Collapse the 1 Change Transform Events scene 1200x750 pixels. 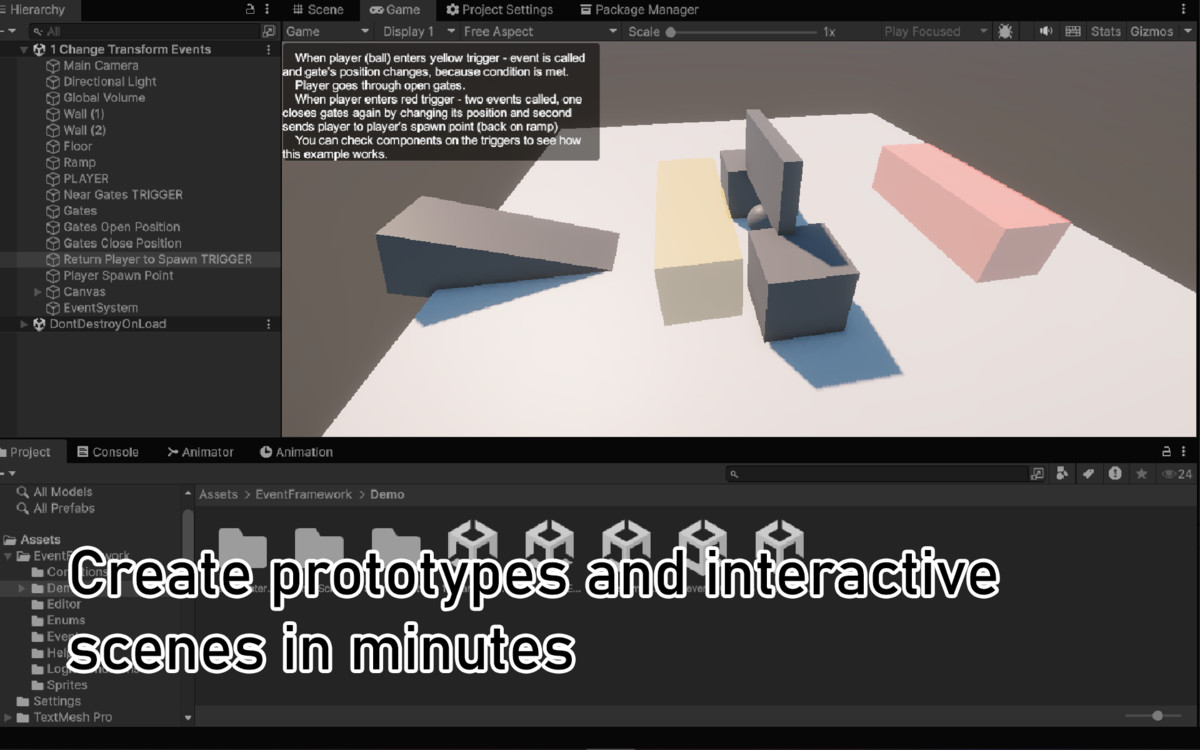(24, 49)
